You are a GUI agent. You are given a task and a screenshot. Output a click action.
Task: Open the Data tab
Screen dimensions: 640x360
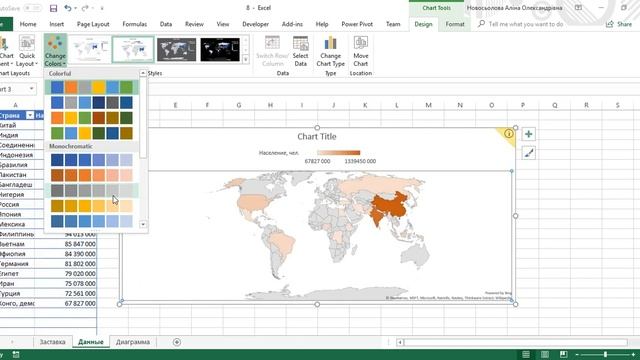(166, 24)
